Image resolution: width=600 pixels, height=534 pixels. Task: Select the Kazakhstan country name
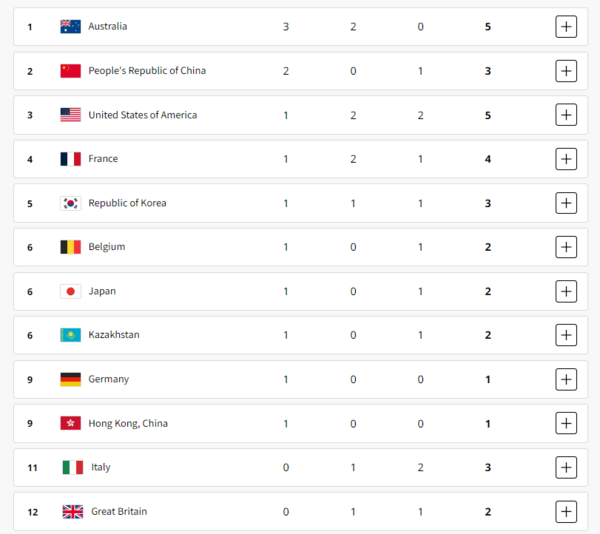114,335
